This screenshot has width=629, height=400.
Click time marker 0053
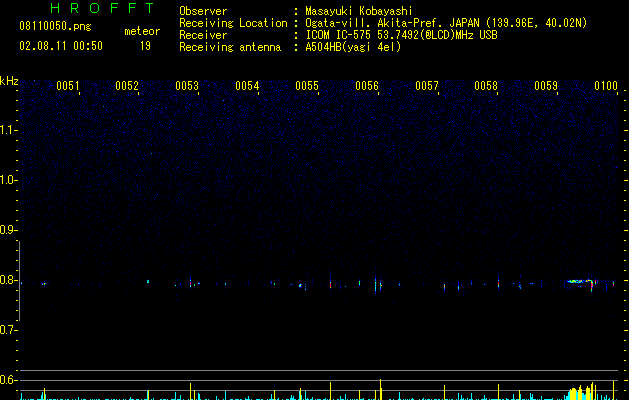point(187,86)
